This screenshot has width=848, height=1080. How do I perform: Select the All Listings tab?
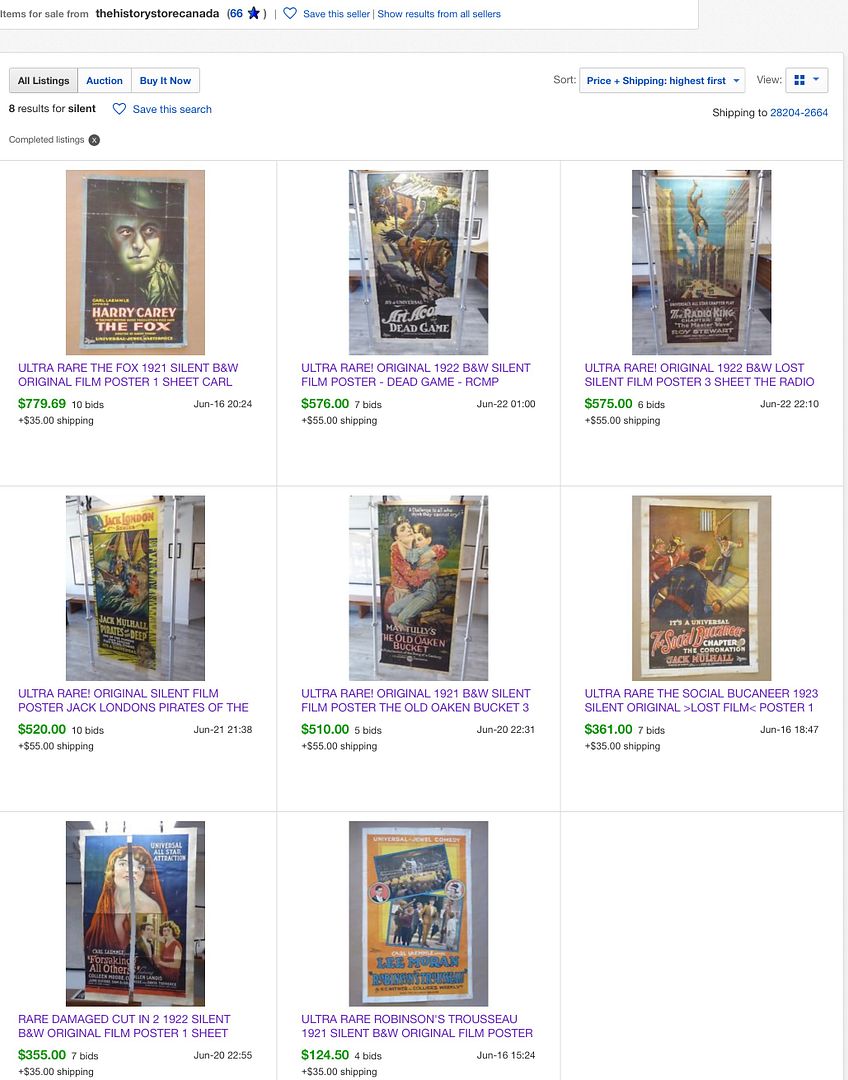pos(43,81)
